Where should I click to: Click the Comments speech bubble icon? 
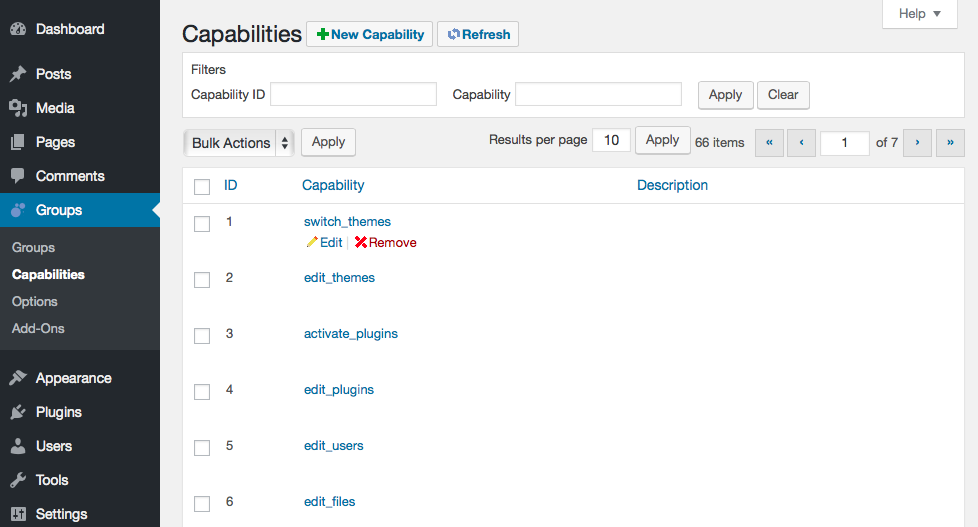[18, 176]
